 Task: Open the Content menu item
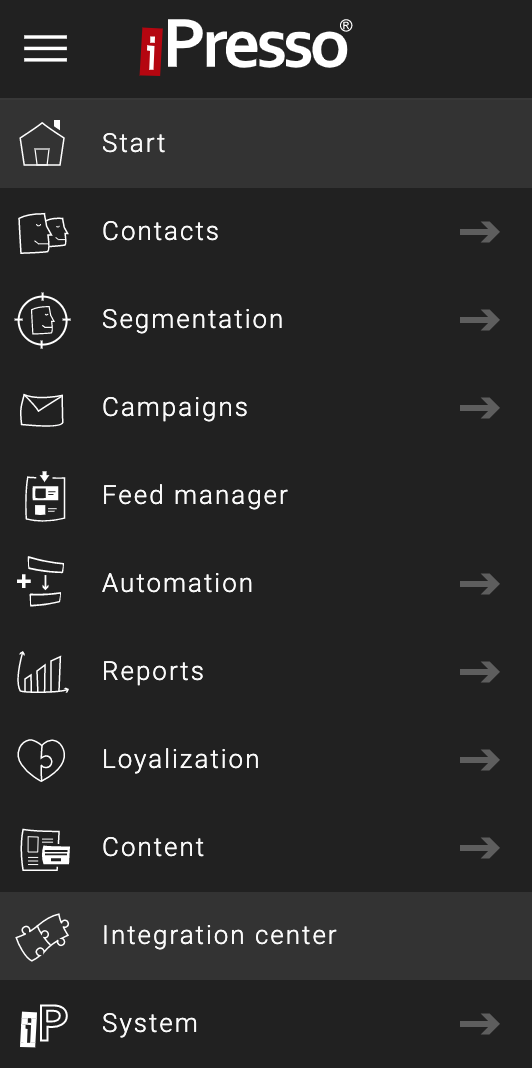click(266, 848)
